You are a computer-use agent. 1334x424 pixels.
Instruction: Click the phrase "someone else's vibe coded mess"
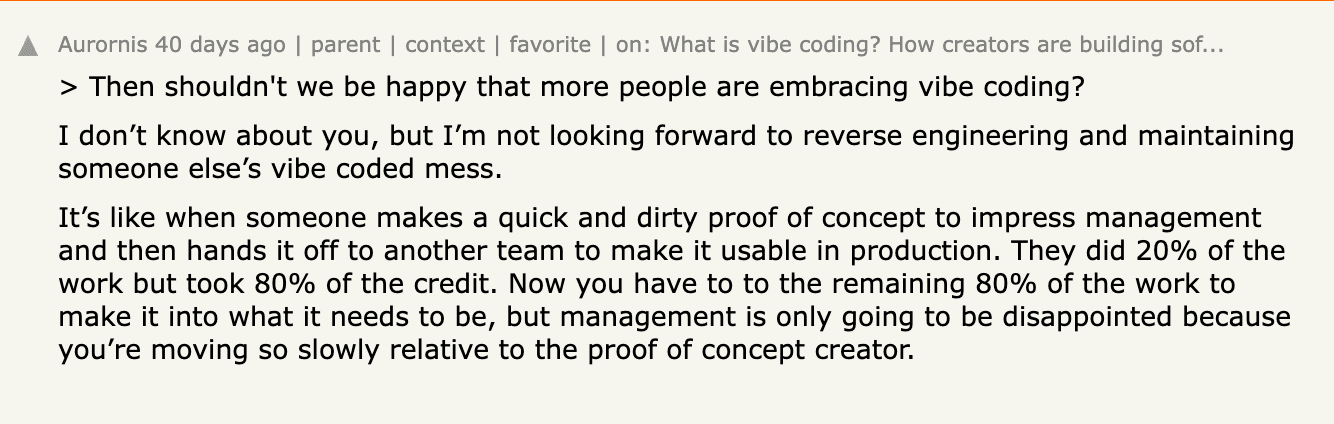277,168
